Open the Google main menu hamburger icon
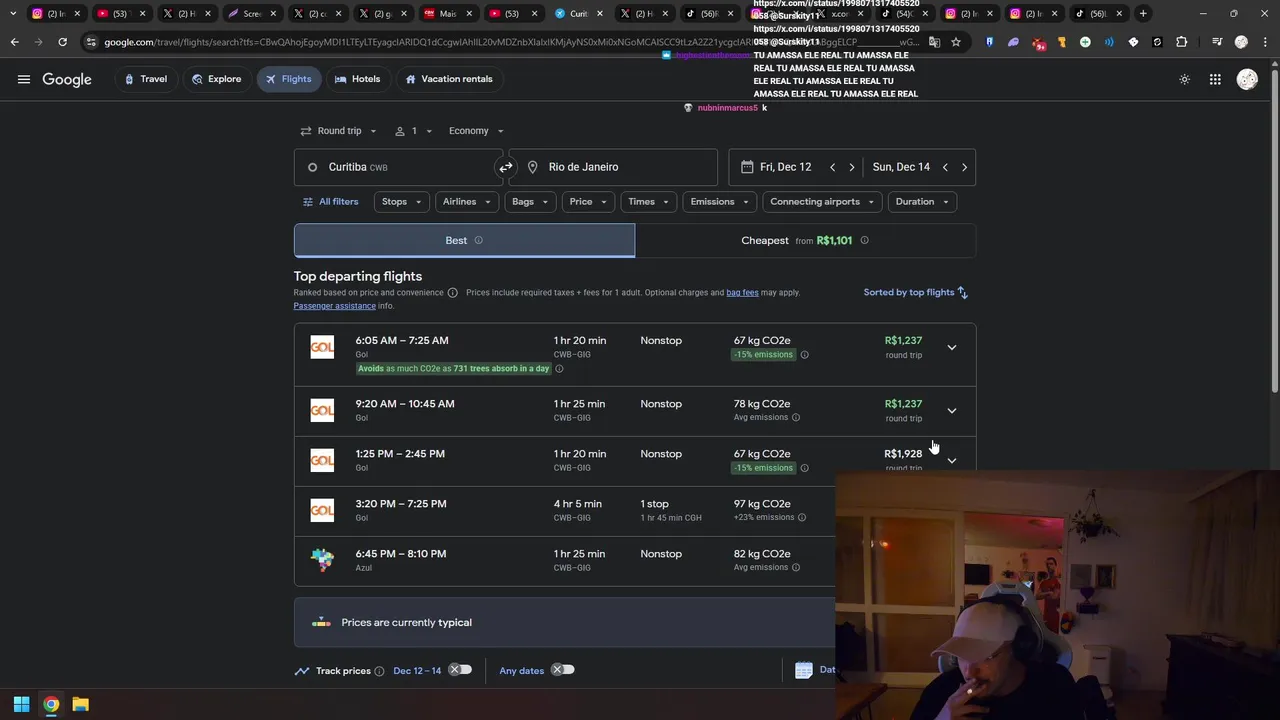 [x=24, y=79]
